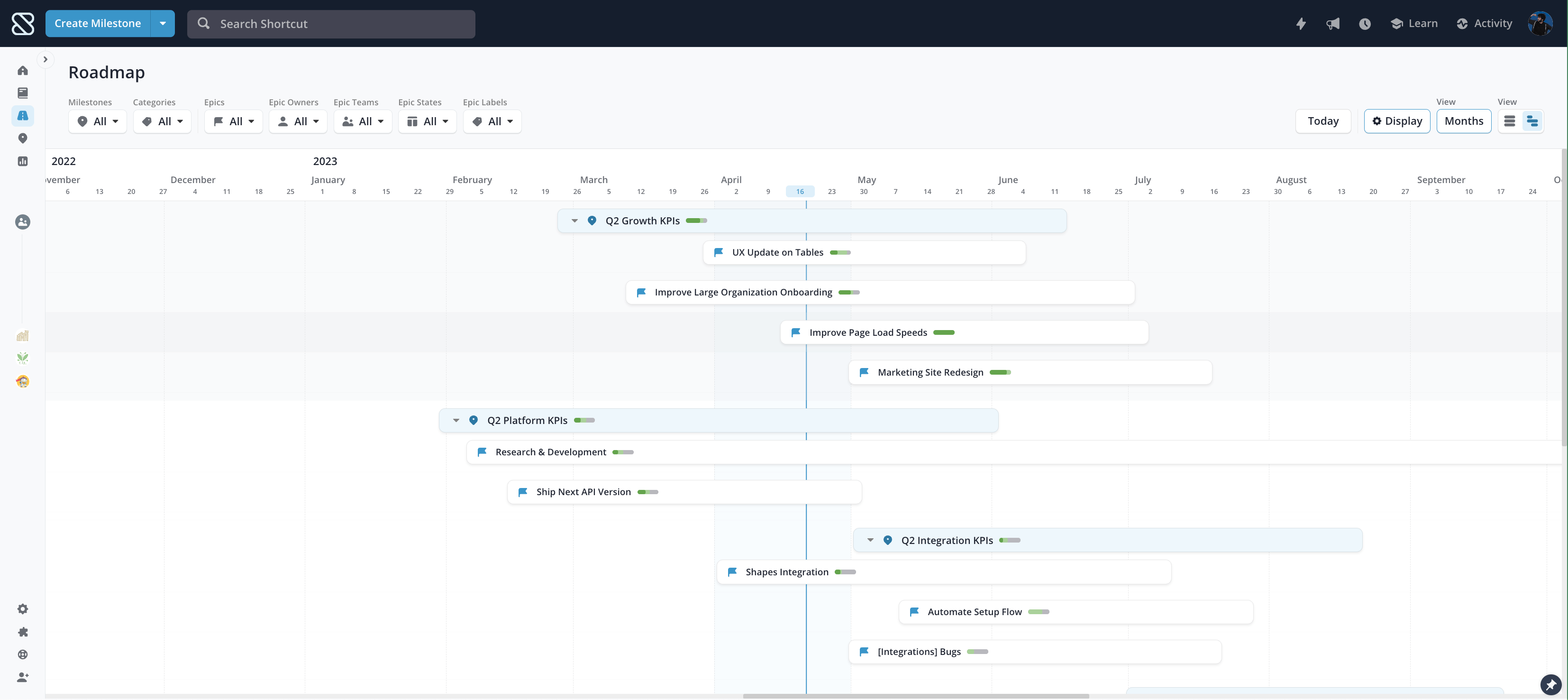This screenshot has width=1568, height=700.
Task: Switch to the flat list roadmap view
Action: point(1510,121)
